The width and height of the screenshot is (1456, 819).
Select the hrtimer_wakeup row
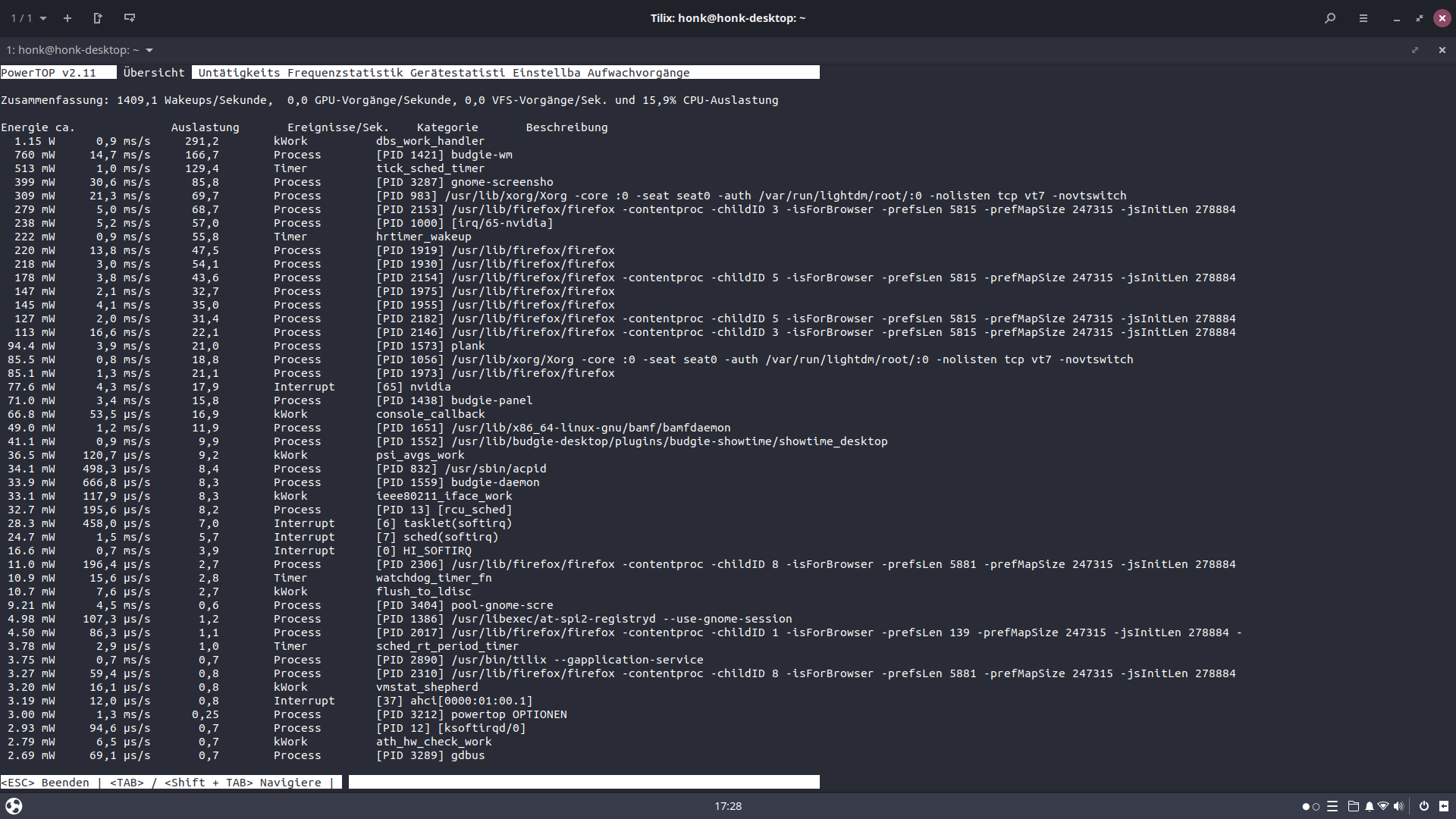pyautogui.click(x=237, y=237)
